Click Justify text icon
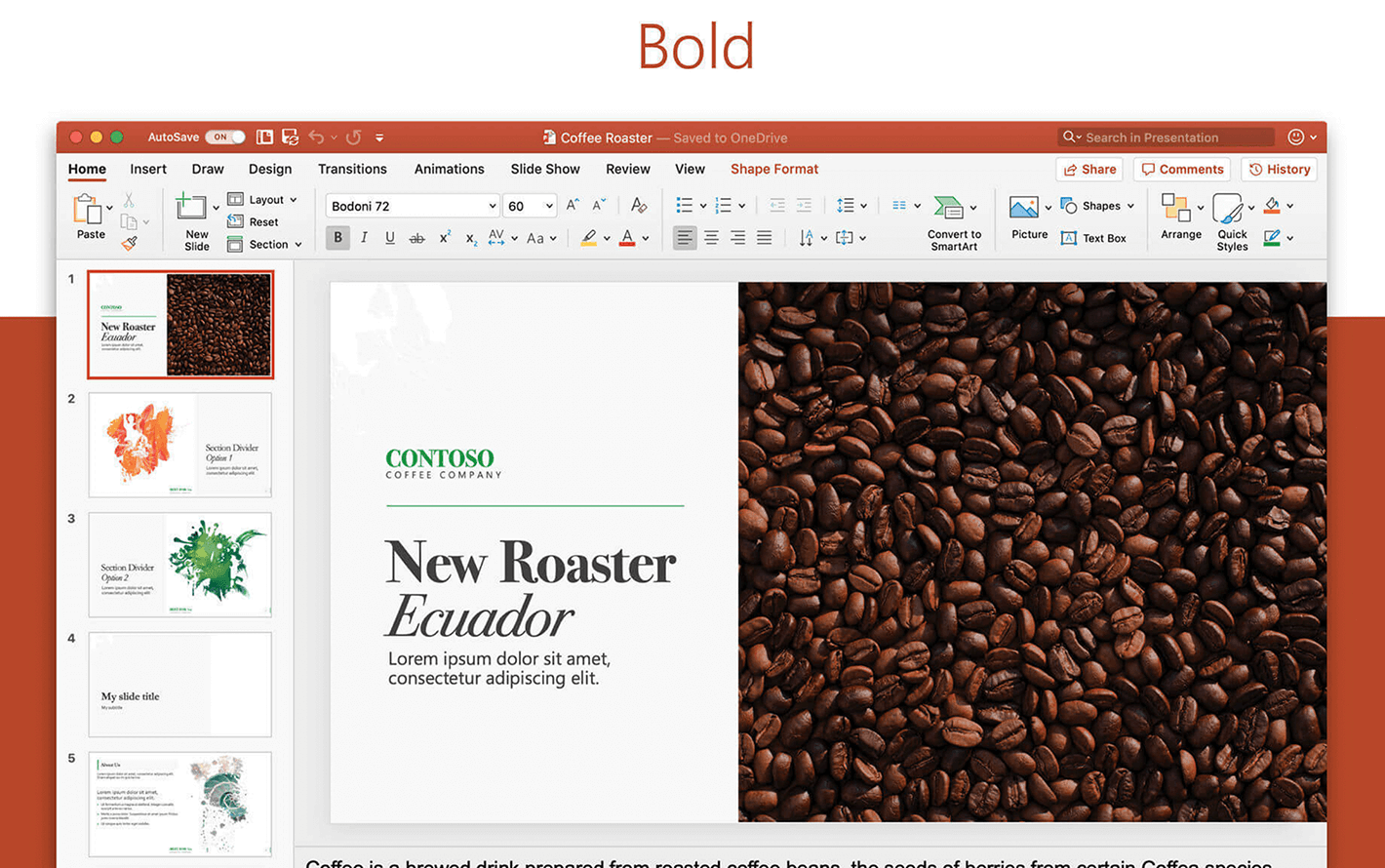 pos(765,237)
